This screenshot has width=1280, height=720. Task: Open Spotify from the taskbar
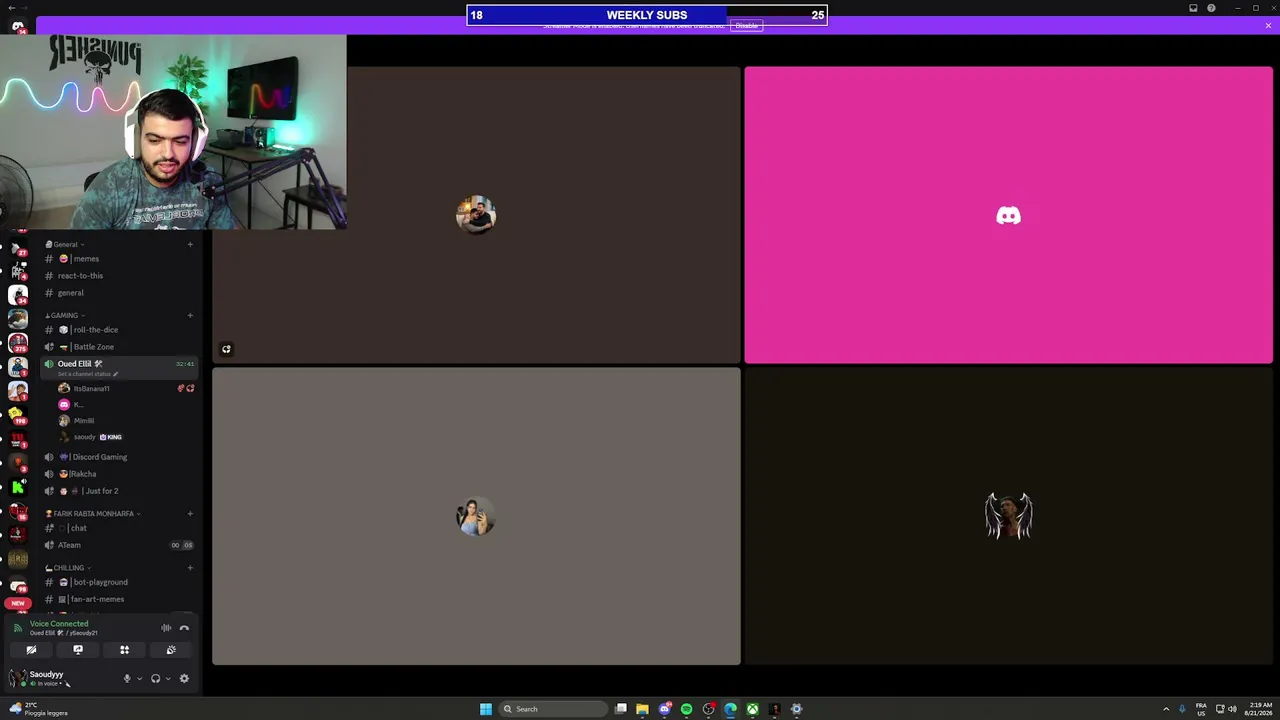coord(686,709)
